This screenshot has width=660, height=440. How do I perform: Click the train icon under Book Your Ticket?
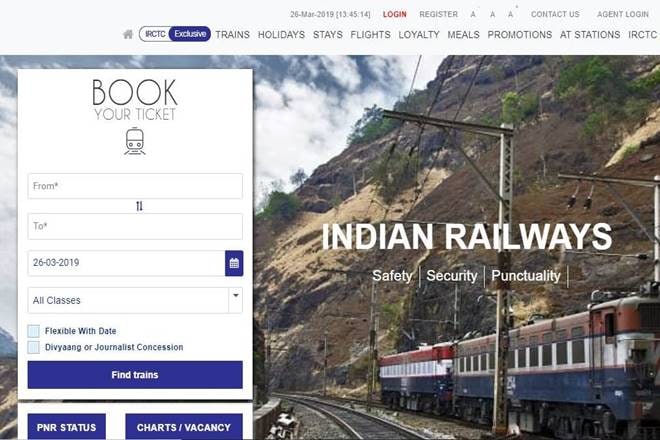tap(135, 141)
